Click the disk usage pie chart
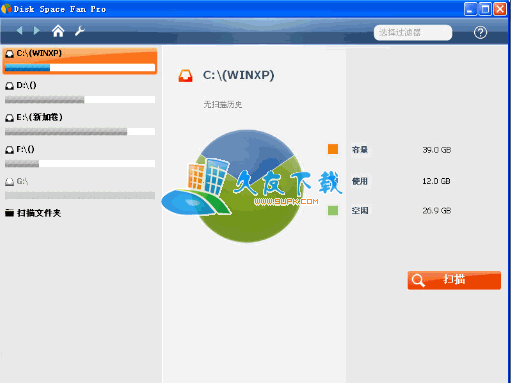This screenshot has height=383, width=511. coord(248,186)
